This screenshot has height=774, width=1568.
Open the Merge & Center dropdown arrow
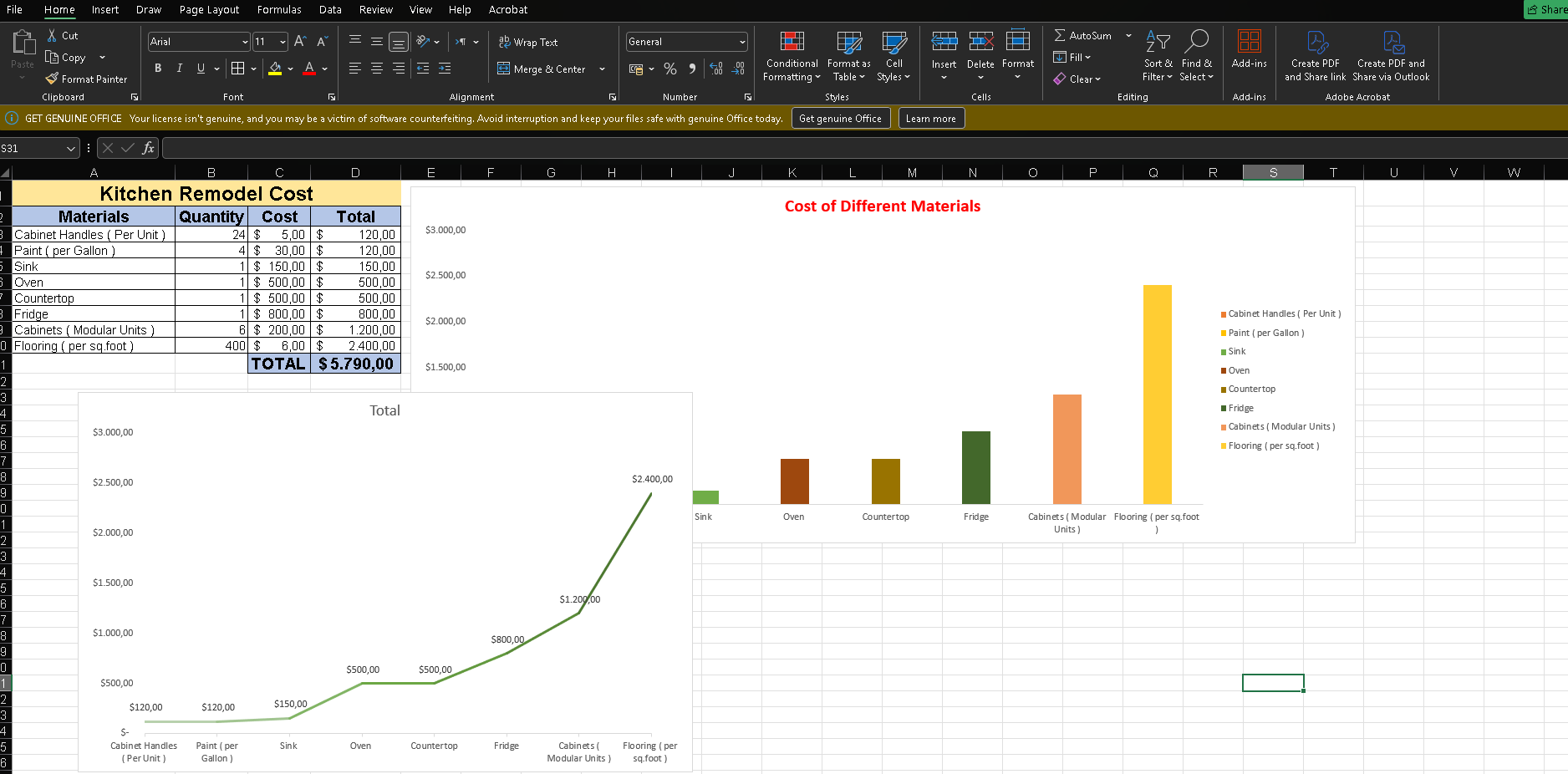(x=602, y=69)
